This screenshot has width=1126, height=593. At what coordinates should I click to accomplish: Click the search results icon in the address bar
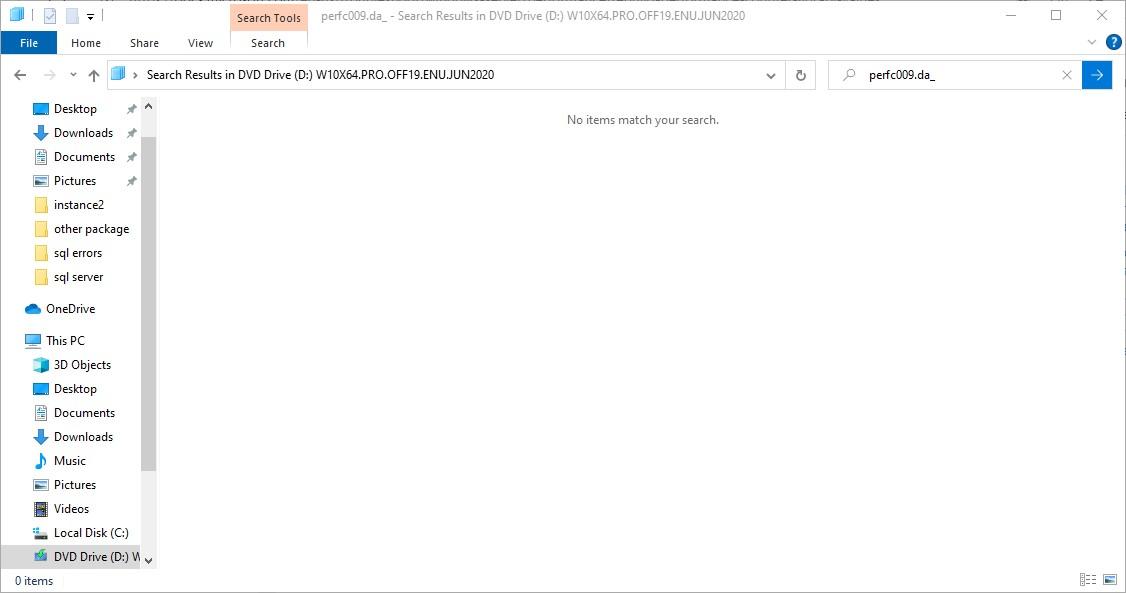(118, 74)
